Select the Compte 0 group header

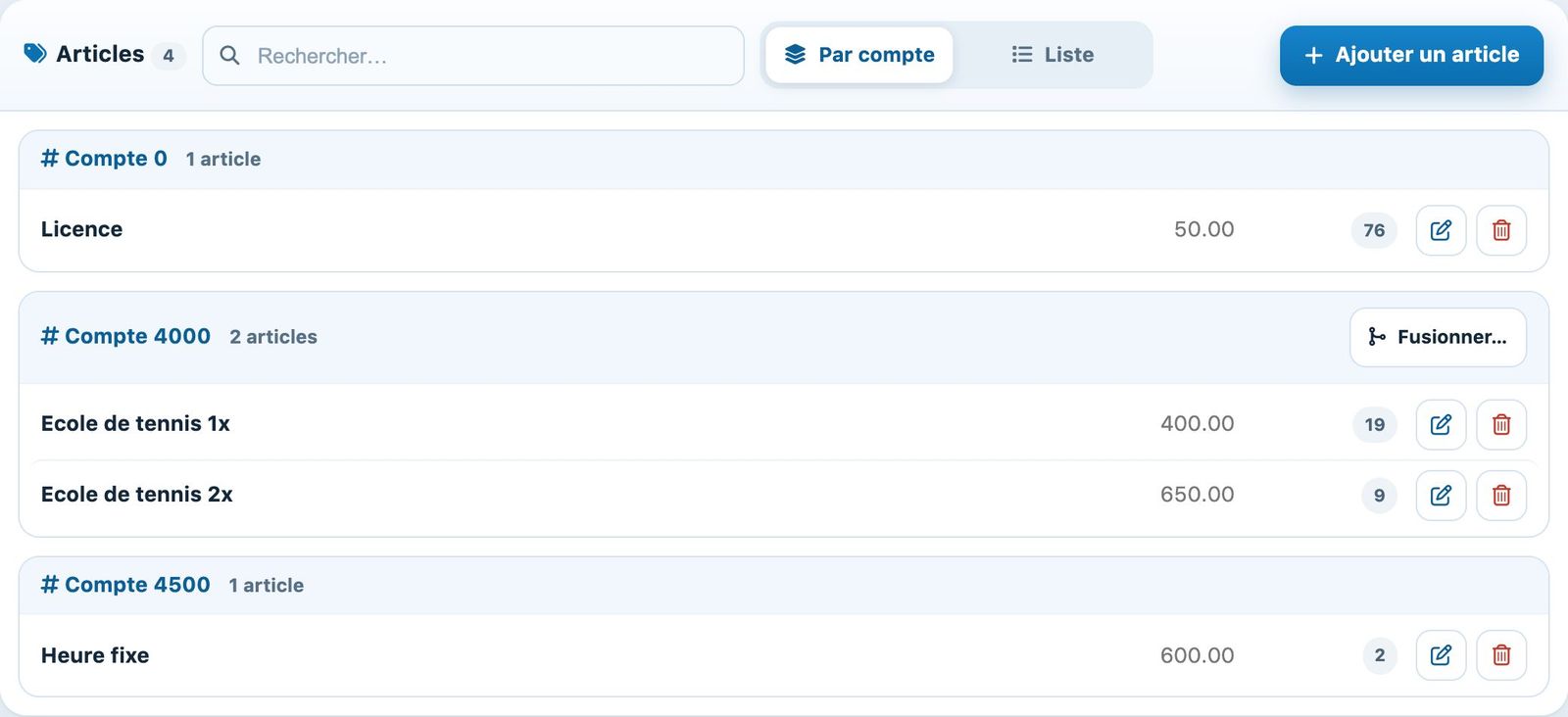point(783,159)
